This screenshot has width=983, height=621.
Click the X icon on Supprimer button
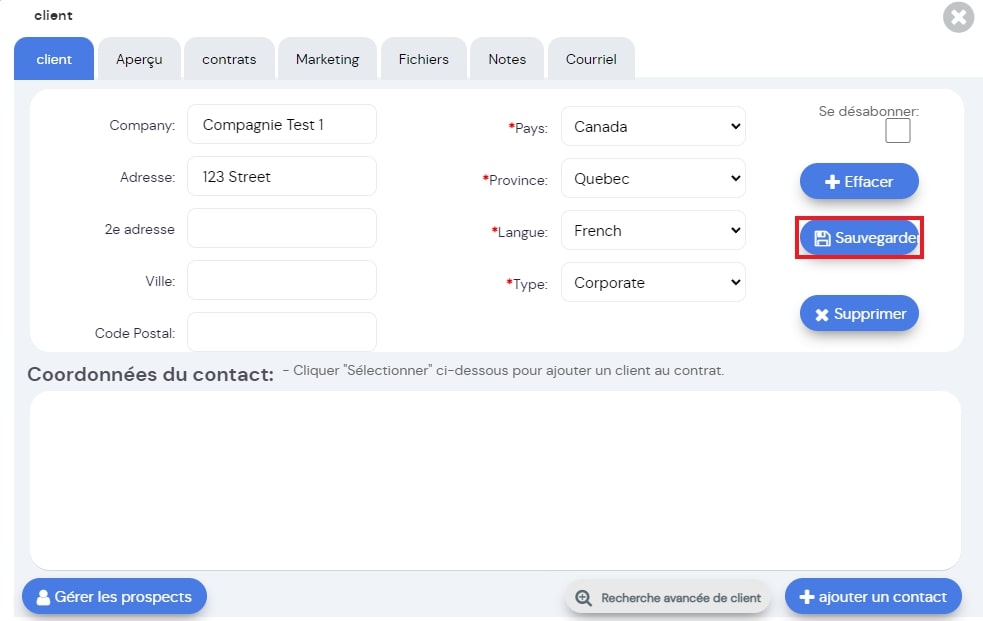tap(822, 315)
